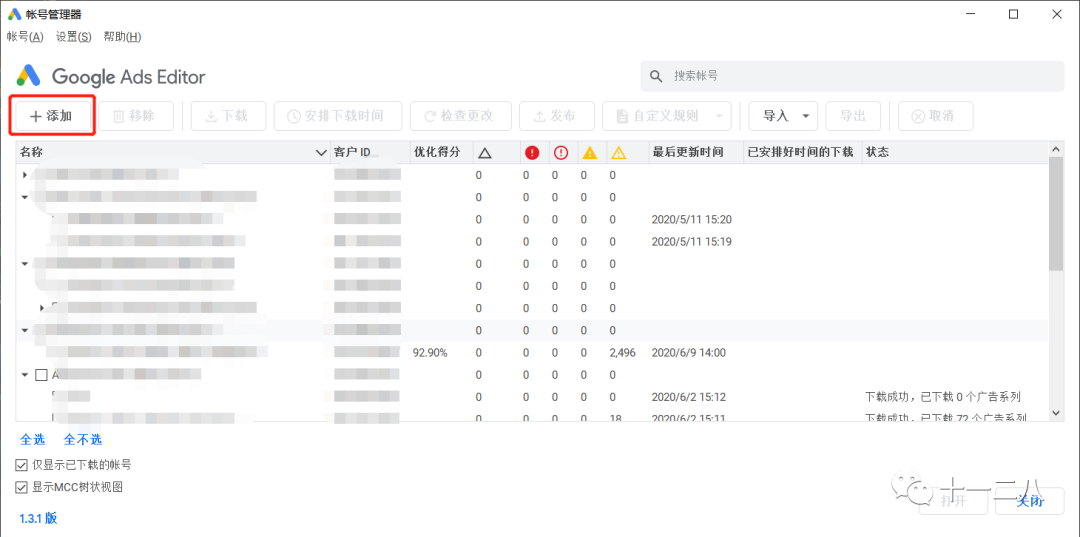Select the row updated 2020/5/11 15:20
The height and width of the screenshot is (537, 1080).
(x=531, y=219)
